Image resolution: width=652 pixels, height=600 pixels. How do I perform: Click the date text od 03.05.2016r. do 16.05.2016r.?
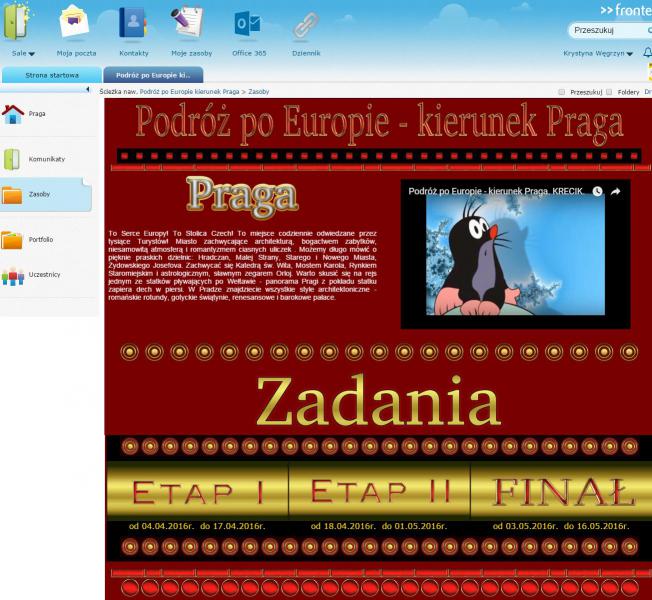tap(561, 526)
